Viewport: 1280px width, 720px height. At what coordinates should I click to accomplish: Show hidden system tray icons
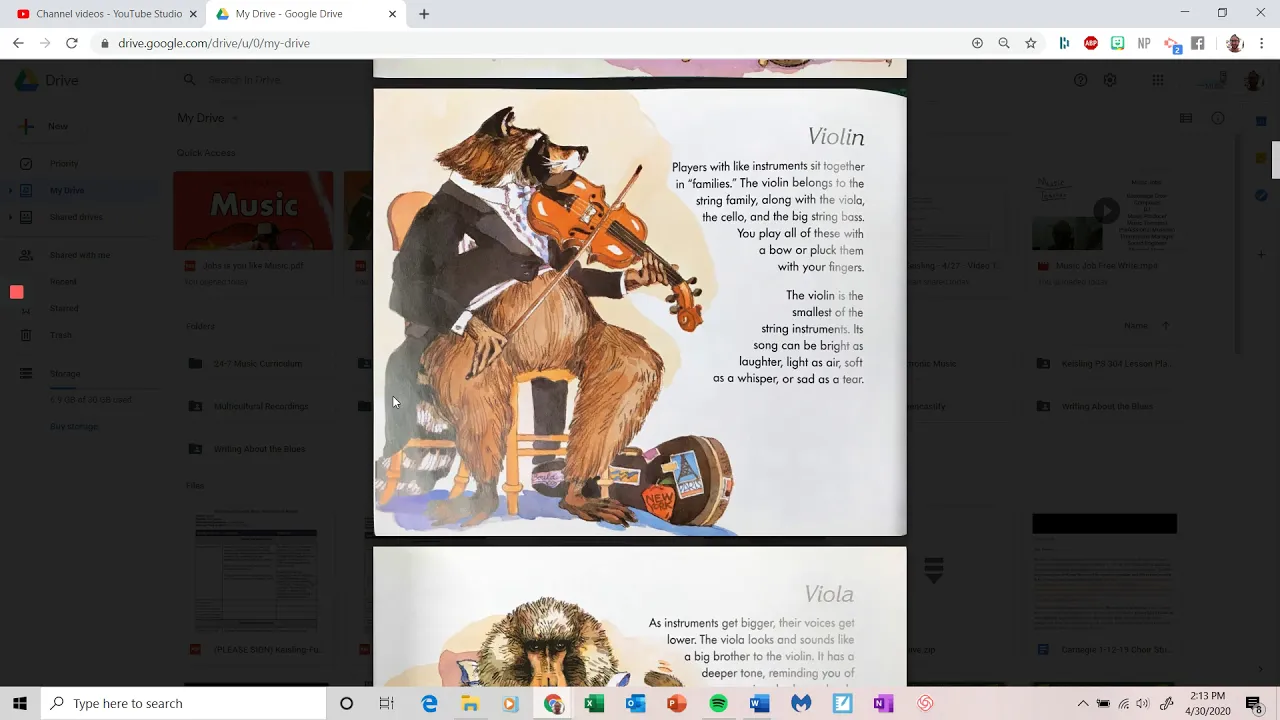1082,703
